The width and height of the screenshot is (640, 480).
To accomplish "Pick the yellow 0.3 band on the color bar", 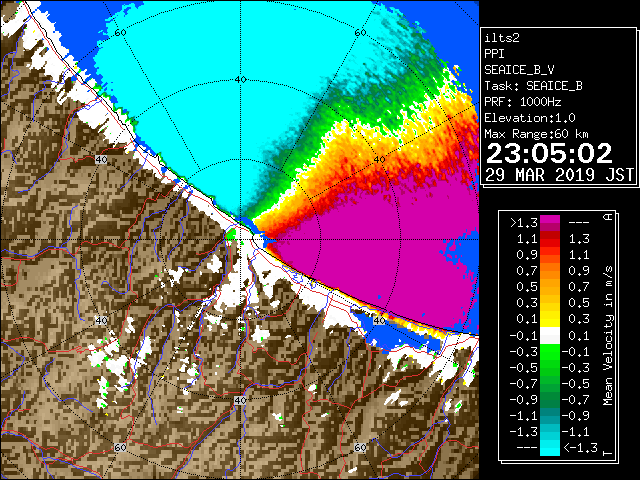I will (x=550, y=319).
